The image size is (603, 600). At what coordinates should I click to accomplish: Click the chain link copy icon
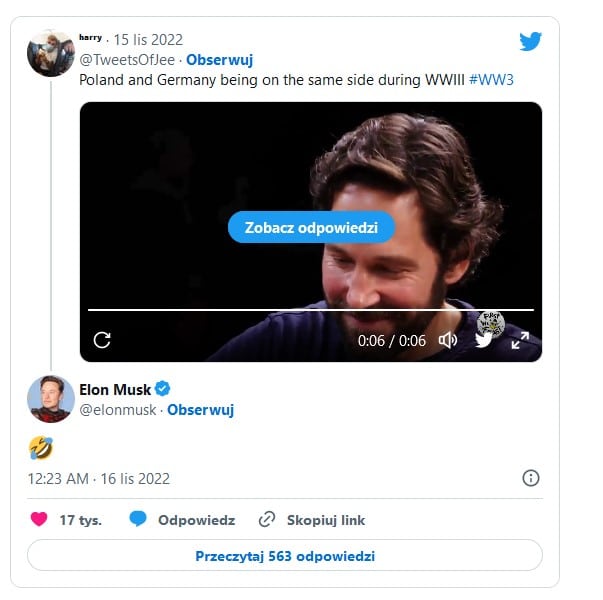[267, 519]
